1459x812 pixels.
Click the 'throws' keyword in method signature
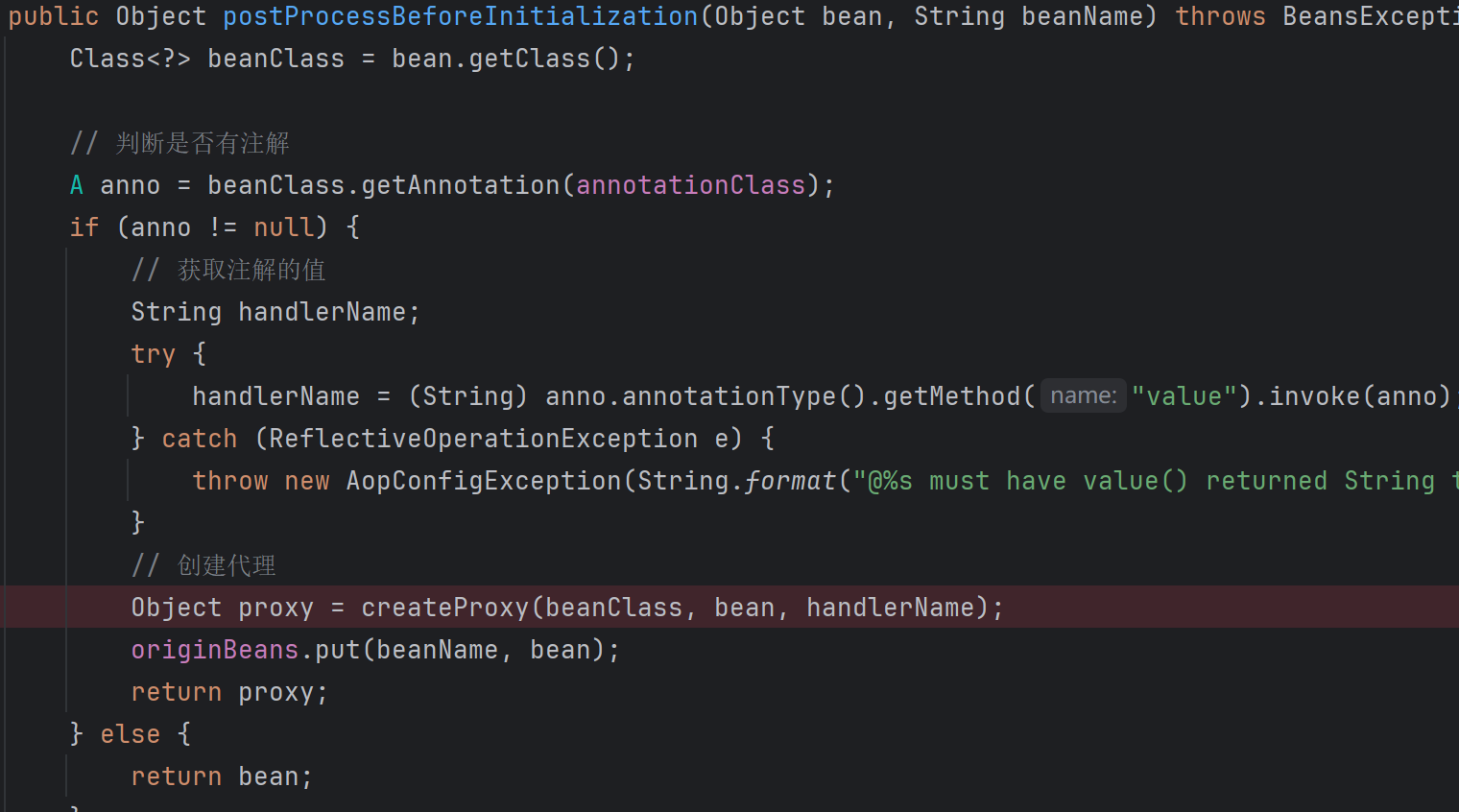[x=1221, y=16]
